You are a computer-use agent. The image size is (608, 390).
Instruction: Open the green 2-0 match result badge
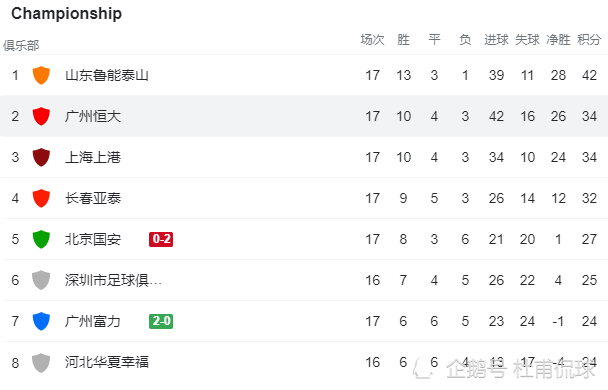point(161,321)
